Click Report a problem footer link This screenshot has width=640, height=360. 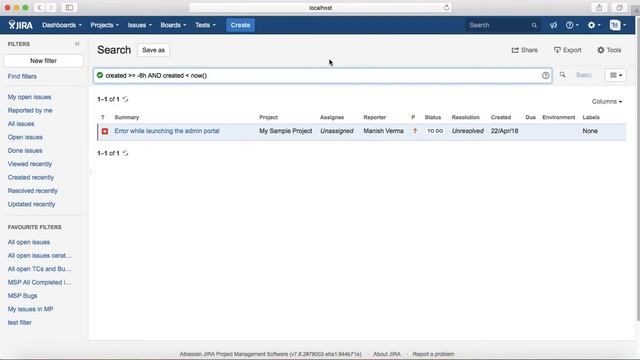pos(433,354)
